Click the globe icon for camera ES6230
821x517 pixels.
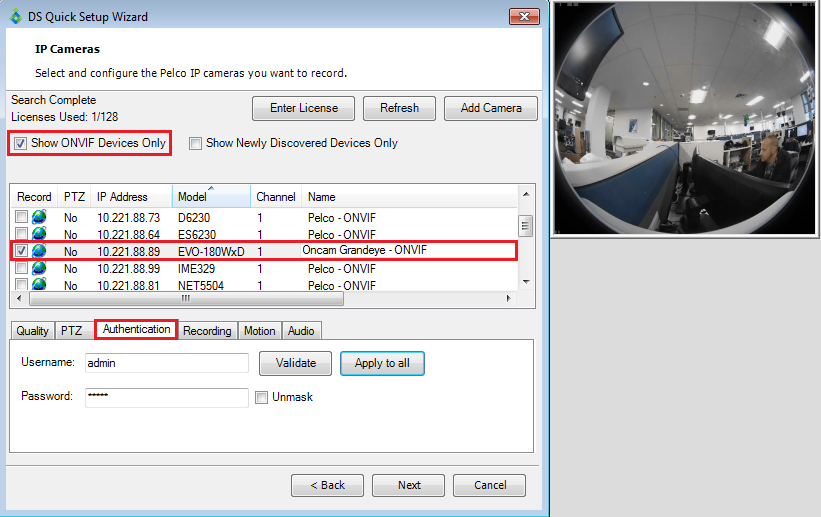tap(39, 234)
